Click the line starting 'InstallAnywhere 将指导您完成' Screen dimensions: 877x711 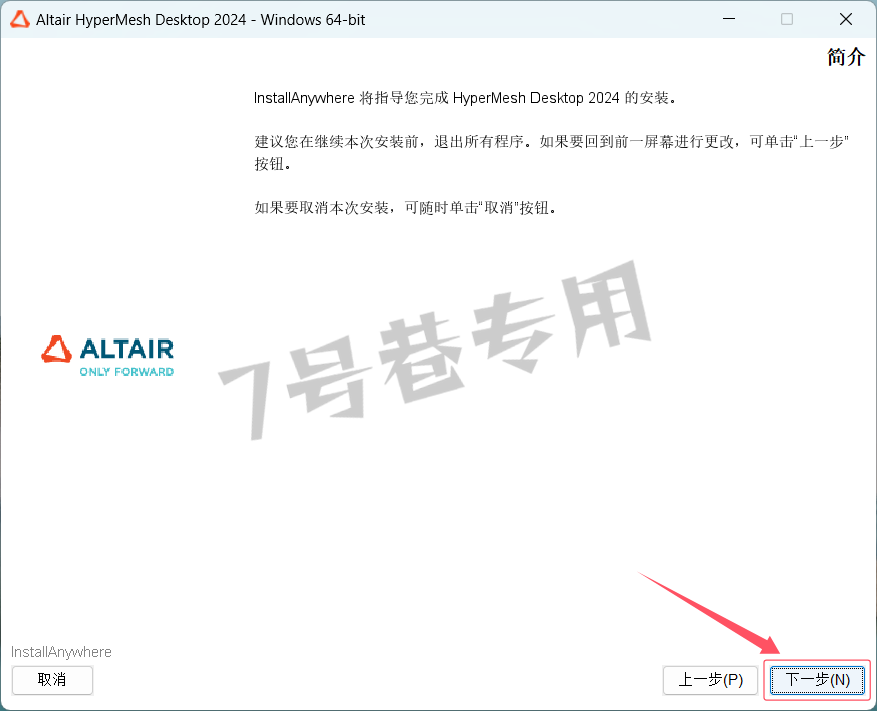pyautogui.click(x=465, y=98)
